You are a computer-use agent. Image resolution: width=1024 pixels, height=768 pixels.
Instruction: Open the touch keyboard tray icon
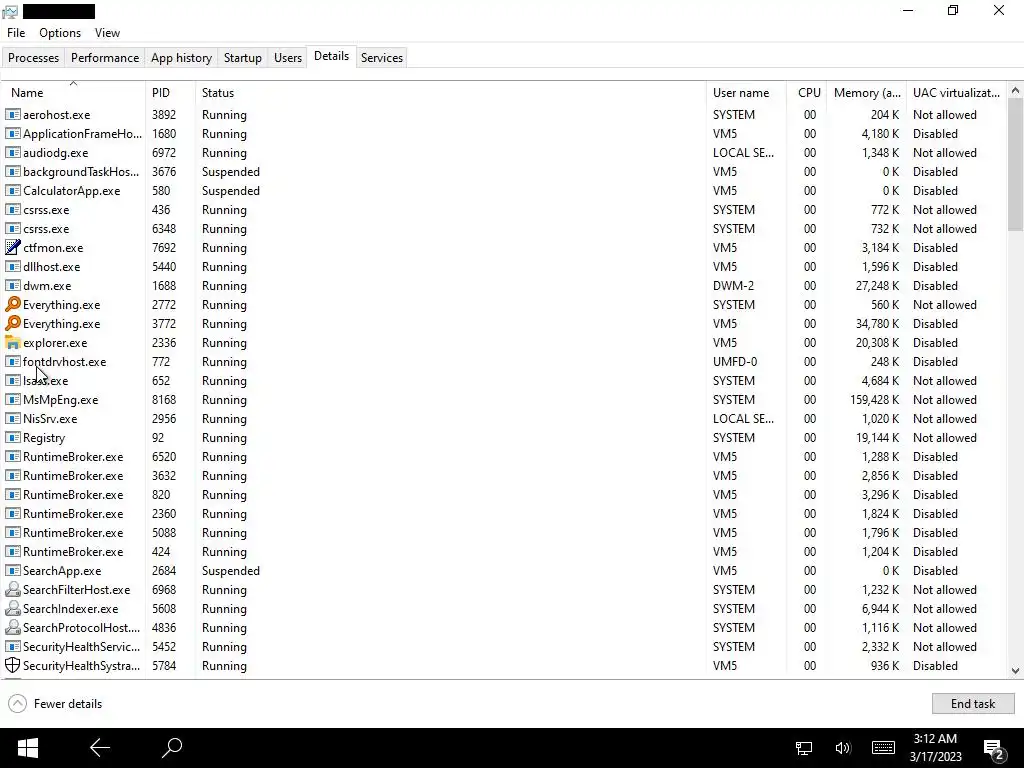click(883, 748)
